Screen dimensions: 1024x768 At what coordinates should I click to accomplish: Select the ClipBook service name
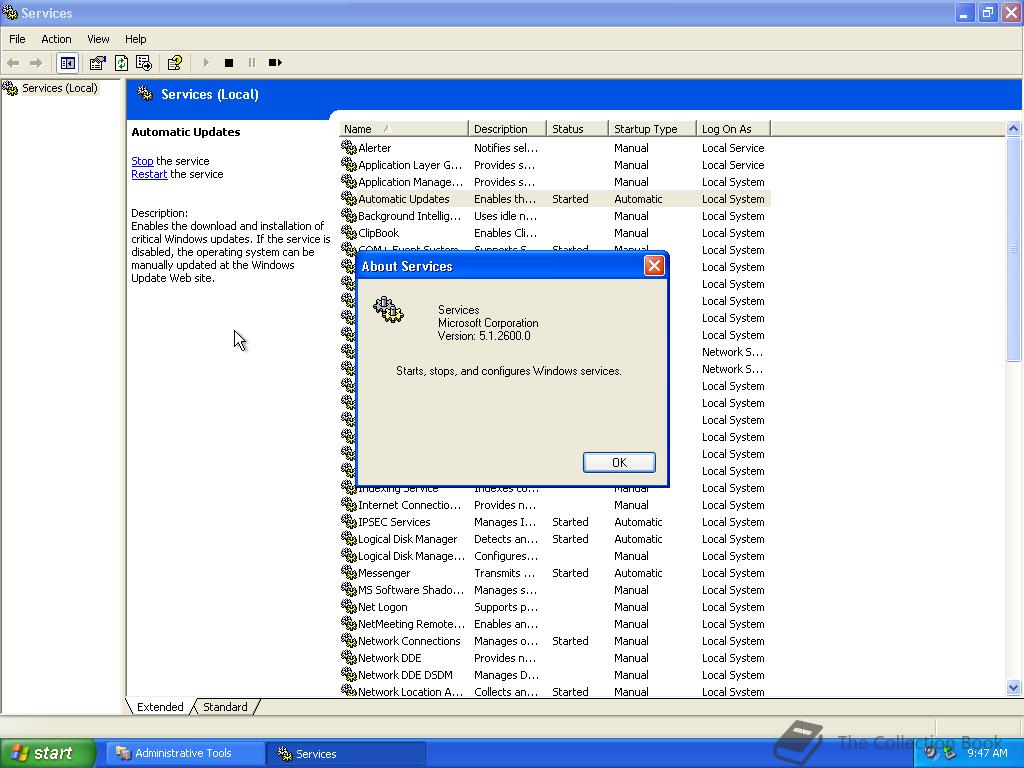378,232
